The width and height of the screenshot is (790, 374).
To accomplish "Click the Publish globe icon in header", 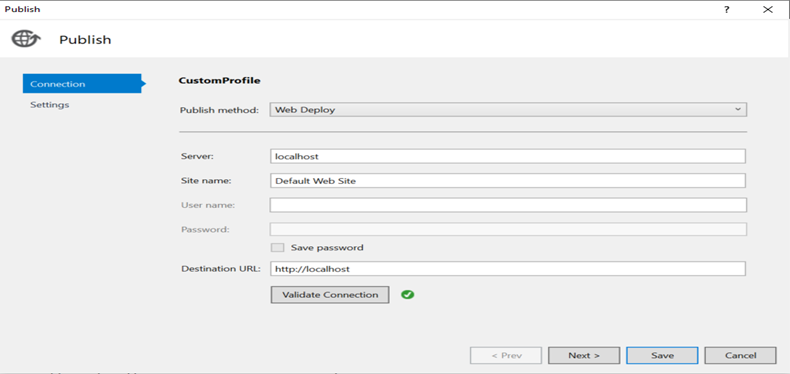I will point(25,39).
